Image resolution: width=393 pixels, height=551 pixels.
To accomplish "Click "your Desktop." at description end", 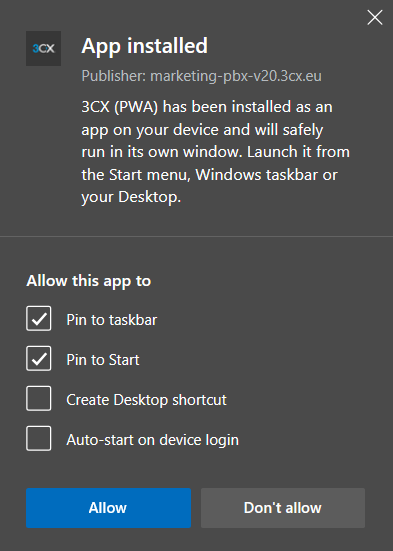I will tap(131, 197).
